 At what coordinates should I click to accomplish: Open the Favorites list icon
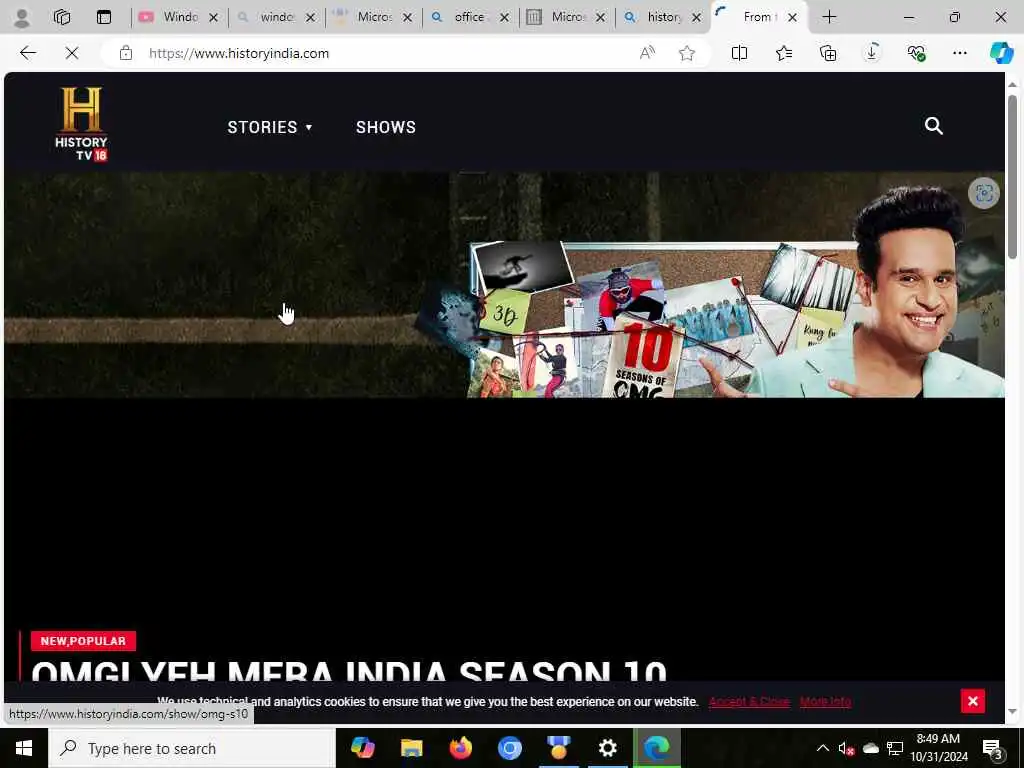pos(784,53)
